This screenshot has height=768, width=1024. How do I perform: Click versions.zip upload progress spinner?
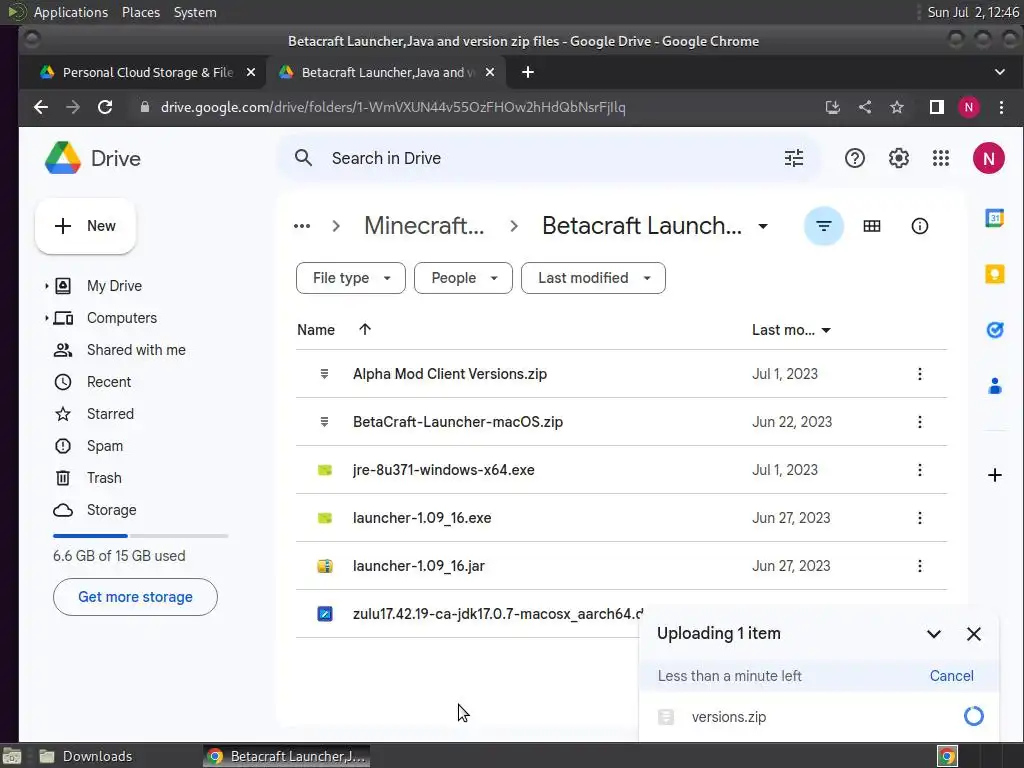[x=973, y=716]
